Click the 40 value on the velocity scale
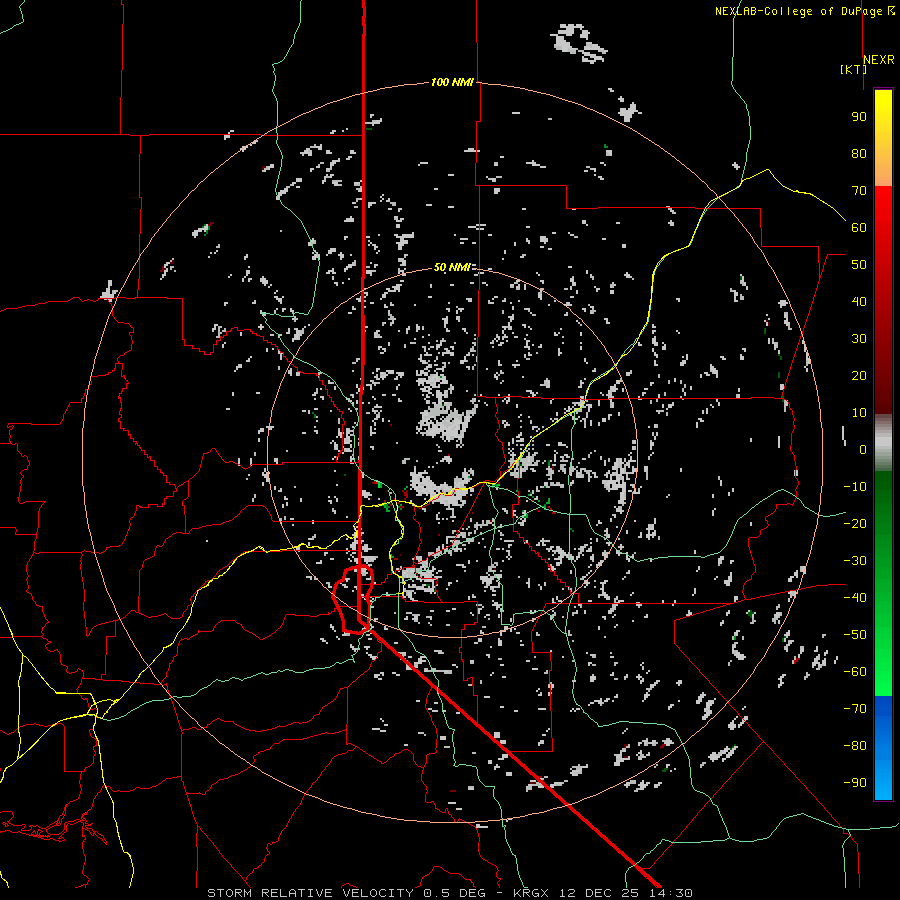The width and height of the screenshot is (900, 900). pos(859,301)
